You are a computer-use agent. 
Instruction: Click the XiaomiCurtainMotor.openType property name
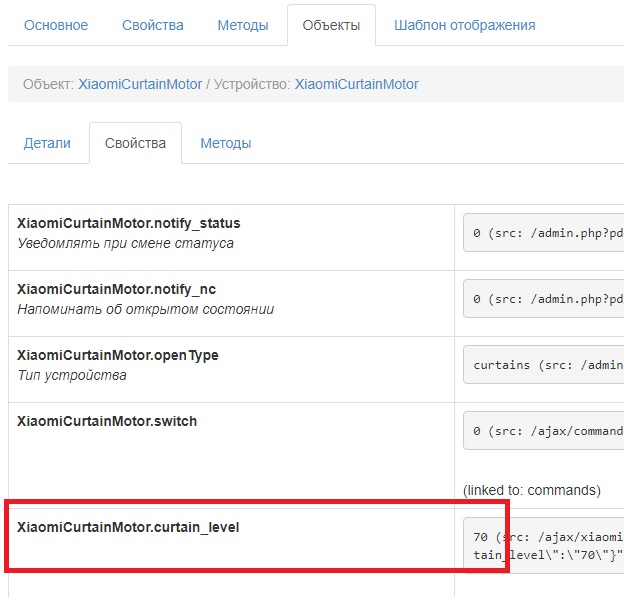pos(118,355)
